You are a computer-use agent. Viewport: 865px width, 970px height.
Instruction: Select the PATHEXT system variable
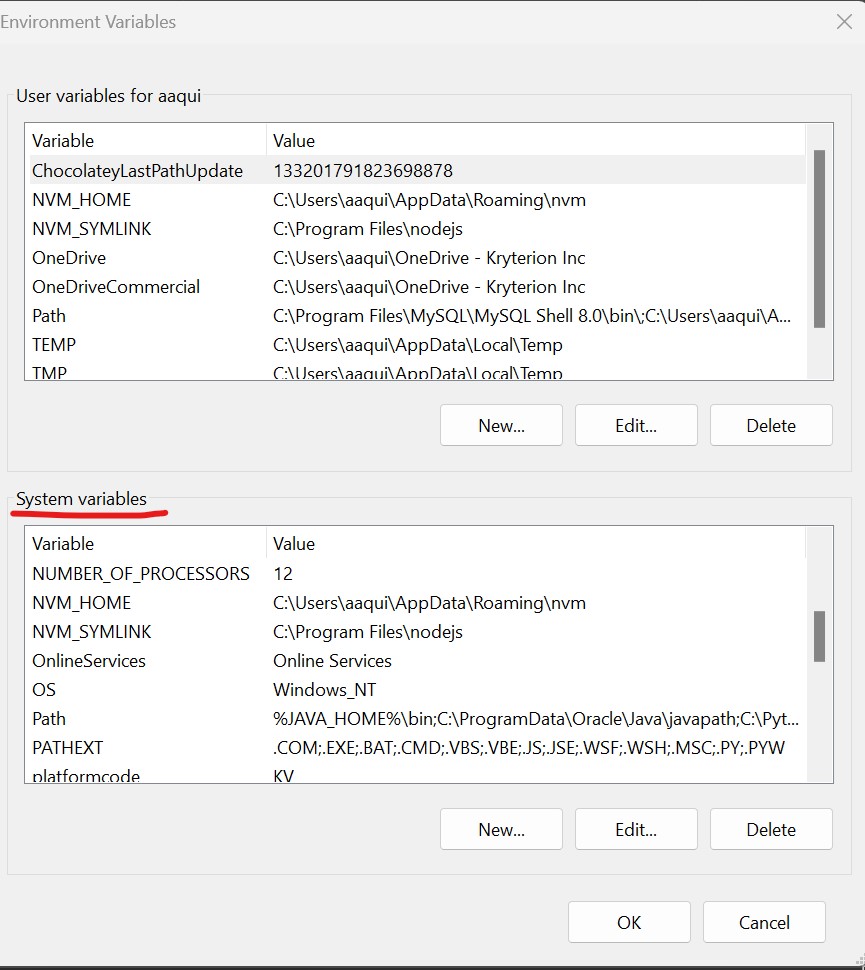click(x=67, y=748)
